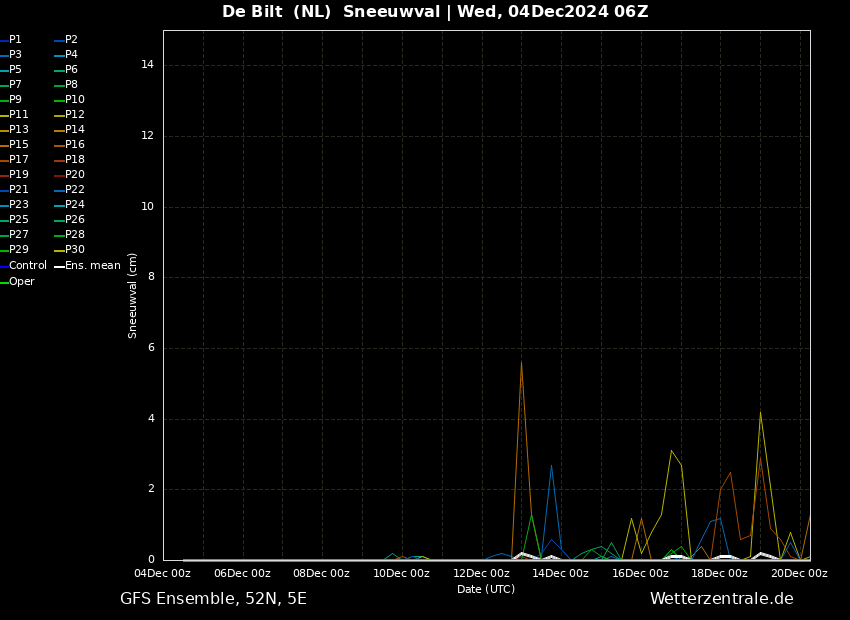Click the P1 legend entry
Viewport: 850px width, 620px height.
pyautogui.click(x=15, y=40)
